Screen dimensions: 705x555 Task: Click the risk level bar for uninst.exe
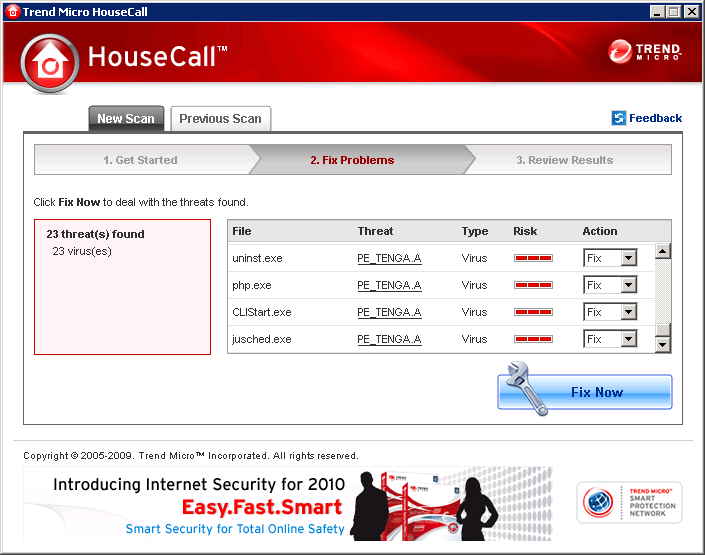533,258
